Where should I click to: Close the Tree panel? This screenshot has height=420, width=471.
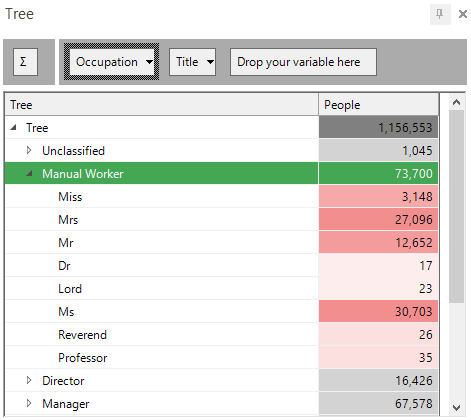click(x=463, y=14)
